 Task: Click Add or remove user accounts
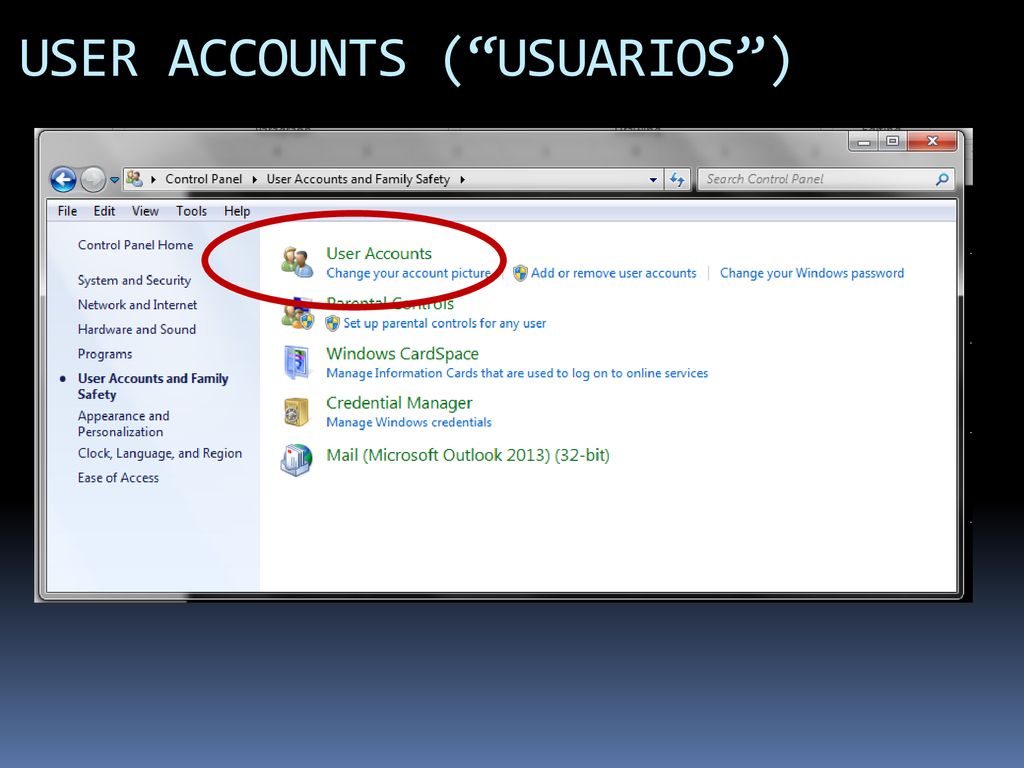[613, 273]
